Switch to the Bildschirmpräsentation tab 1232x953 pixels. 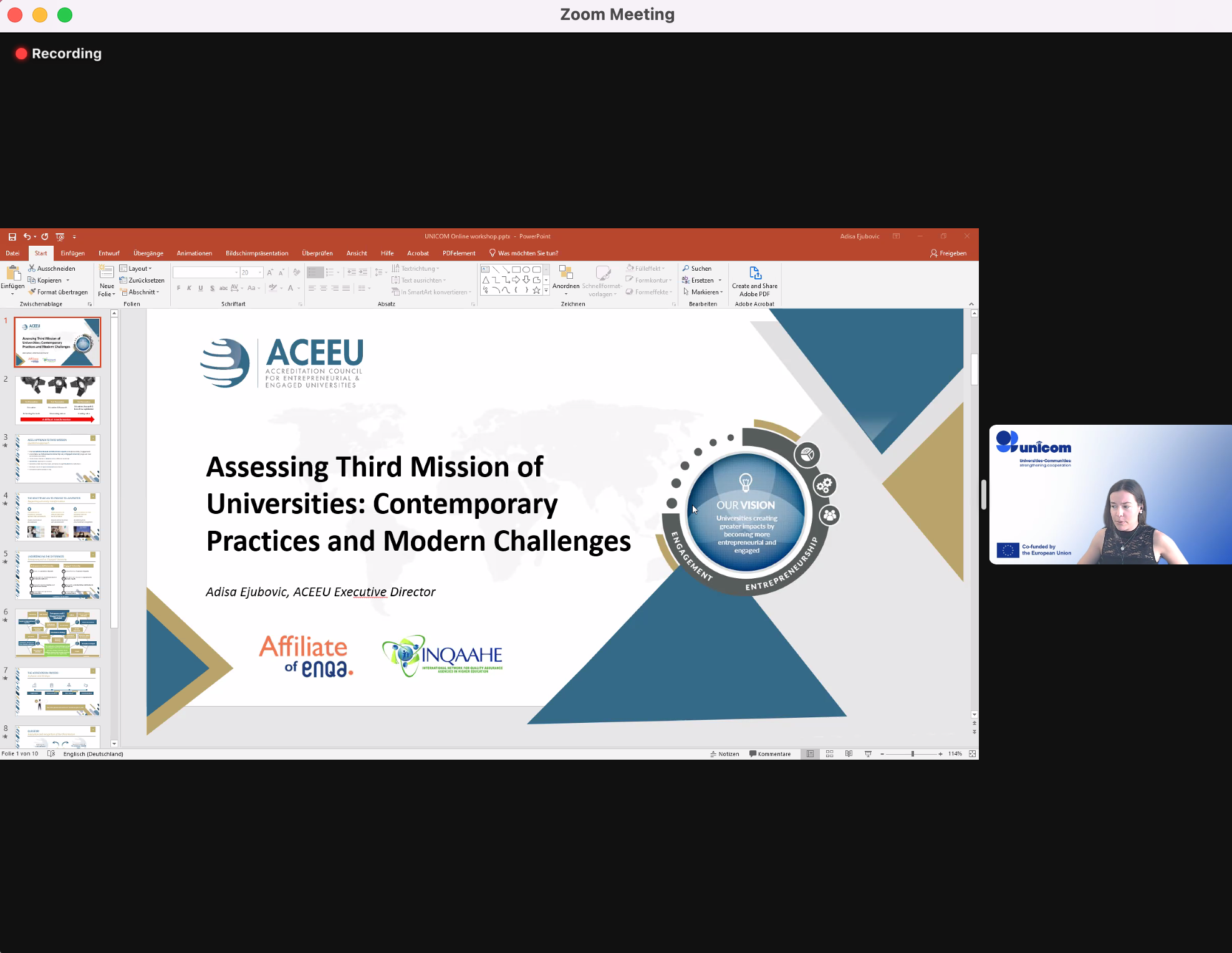click(257, 253)
